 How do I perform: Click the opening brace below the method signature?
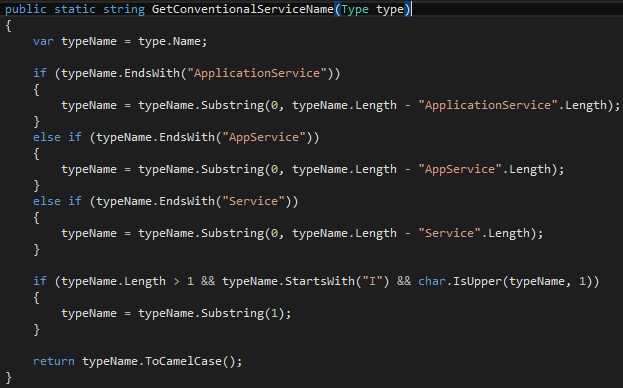tap(8, 25)
